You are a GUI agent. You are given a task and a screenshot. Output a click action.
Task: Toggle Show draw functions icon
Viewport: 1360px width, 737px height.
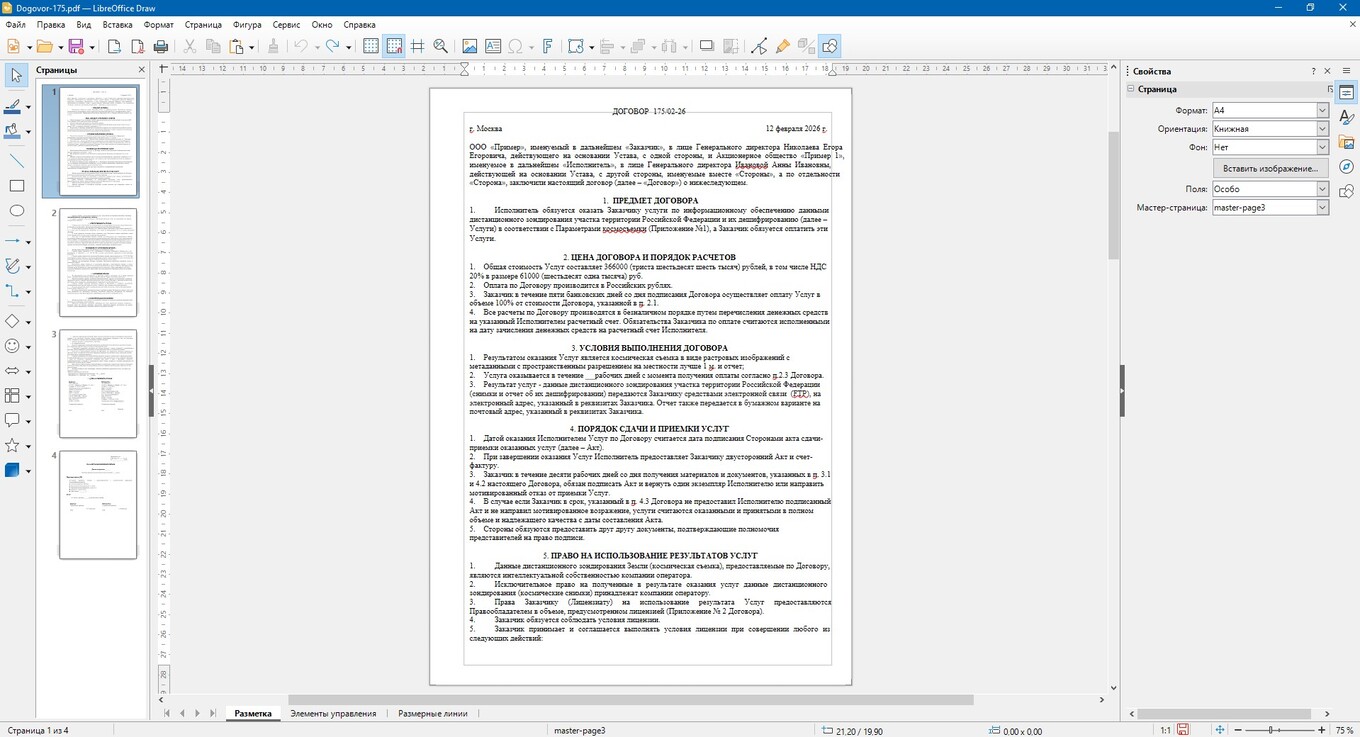830,46
